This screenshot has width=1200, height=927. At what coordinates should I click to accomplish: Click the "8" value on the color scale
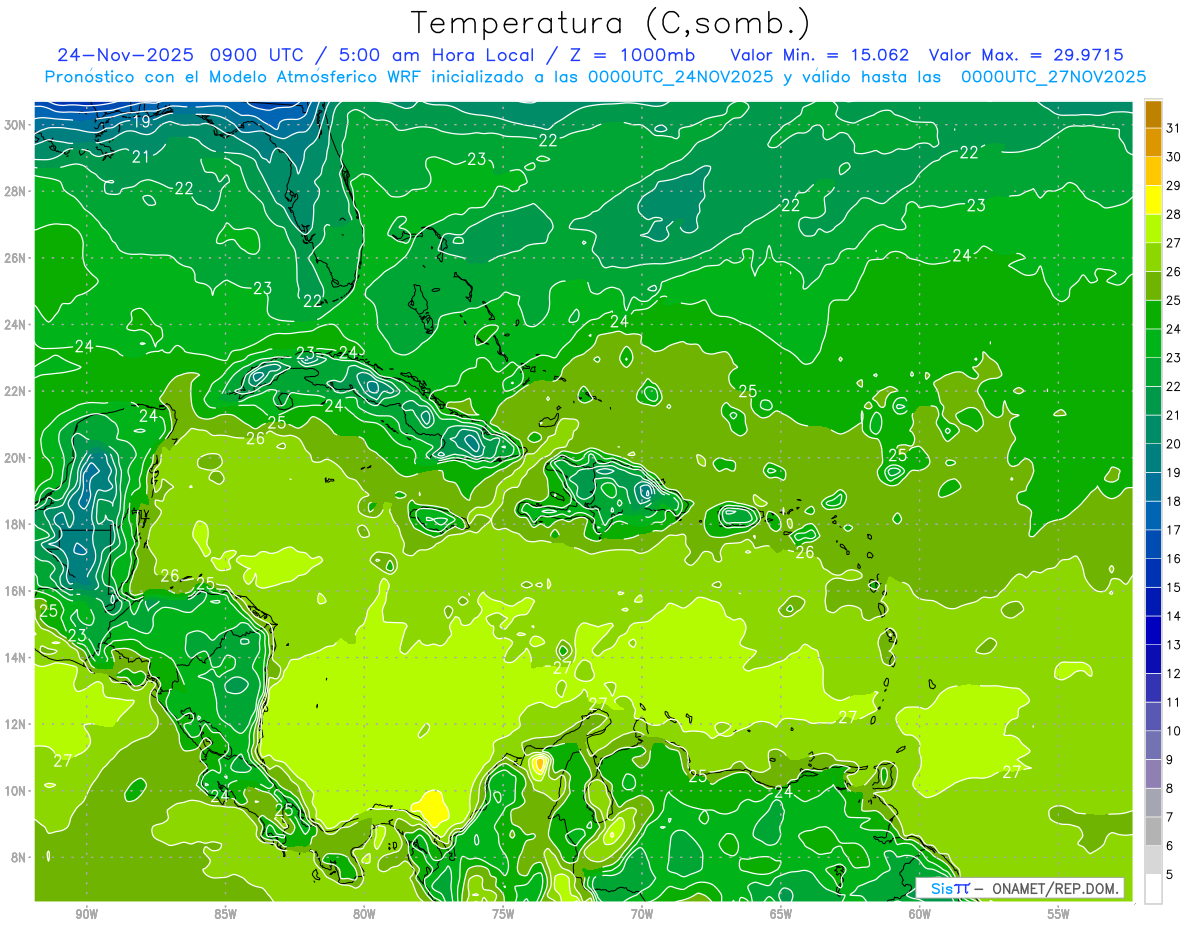[1170, 788]
